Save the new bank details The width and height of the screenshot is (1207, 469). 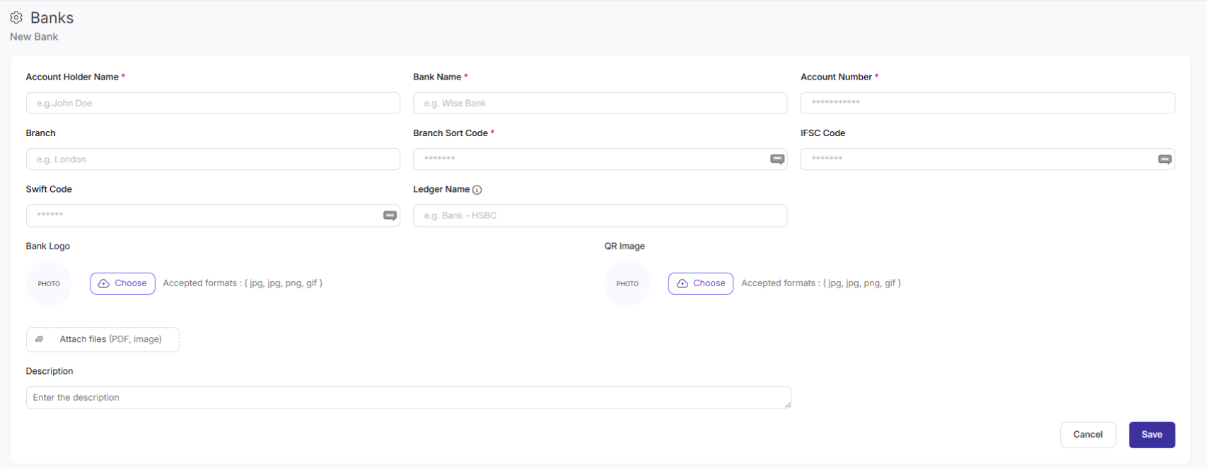[x=1151, y=435]
